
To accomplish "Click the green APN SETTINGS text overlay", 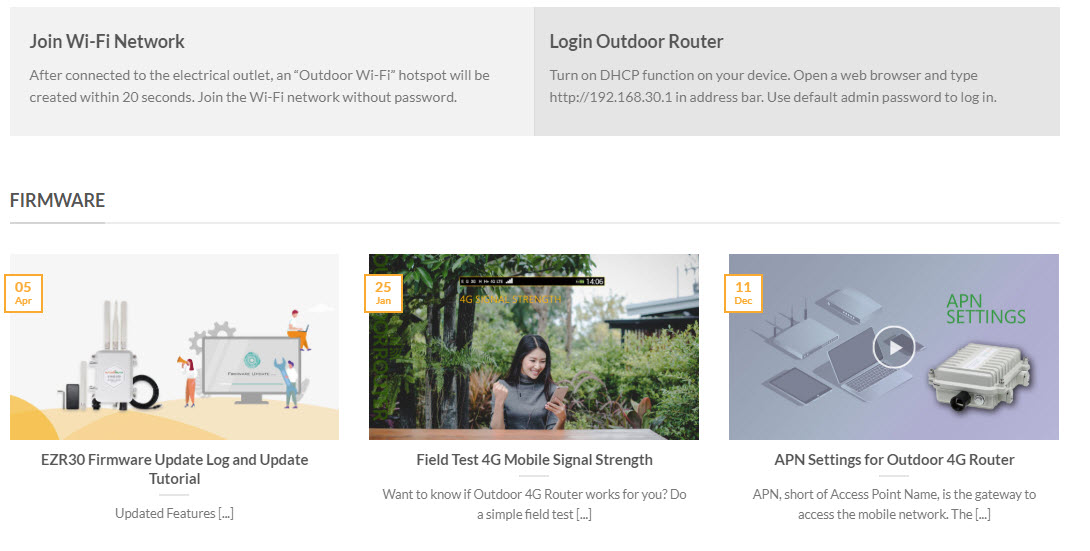I will tap(986, 309).
